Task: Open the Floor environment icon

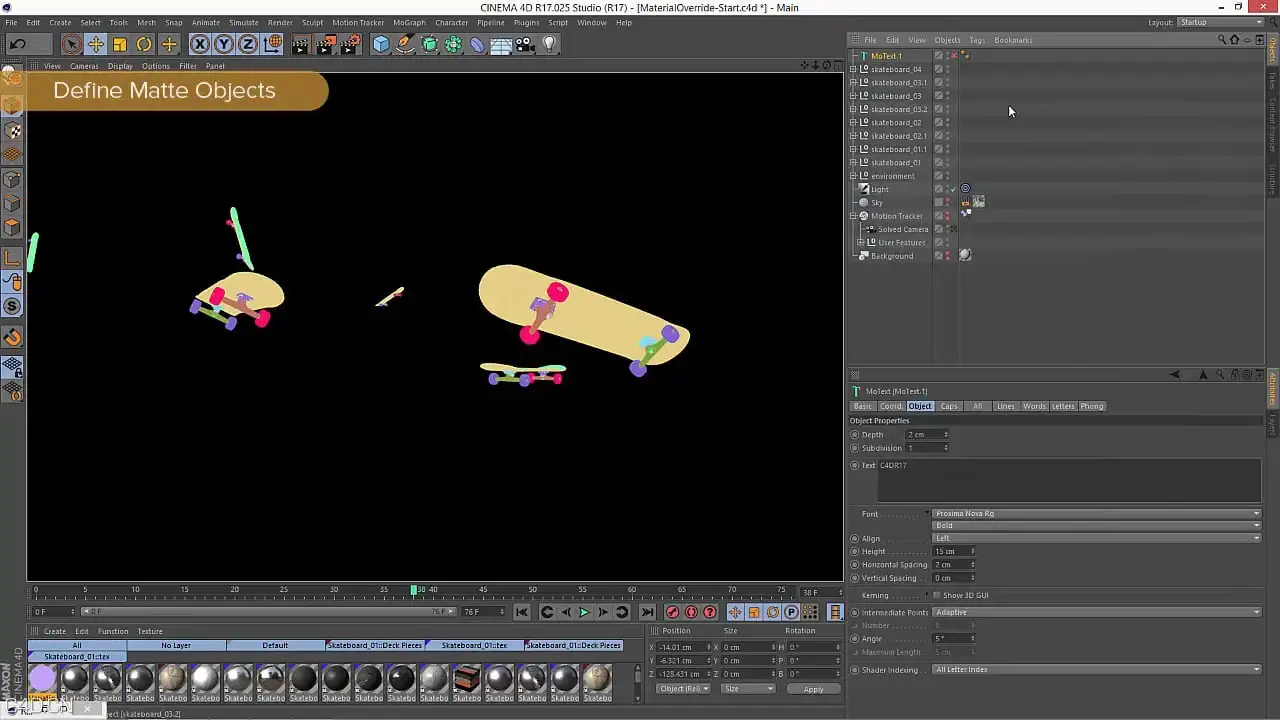Action: coord(501,44)
